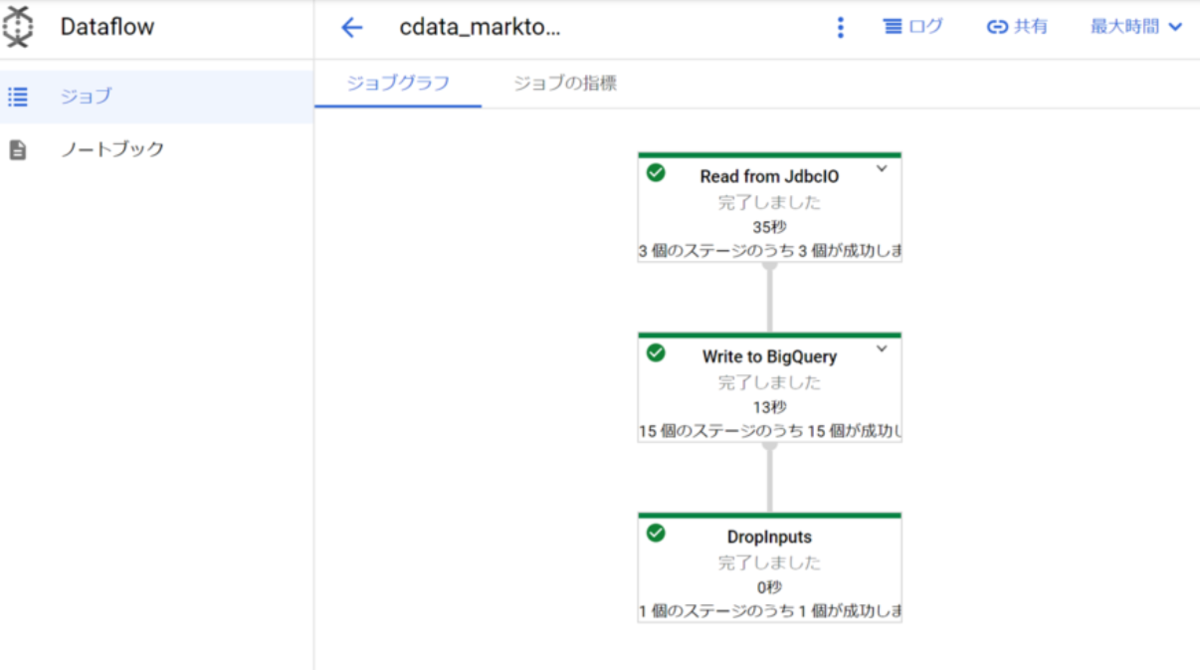Select the DropInputs node label

tap(769, 537)
